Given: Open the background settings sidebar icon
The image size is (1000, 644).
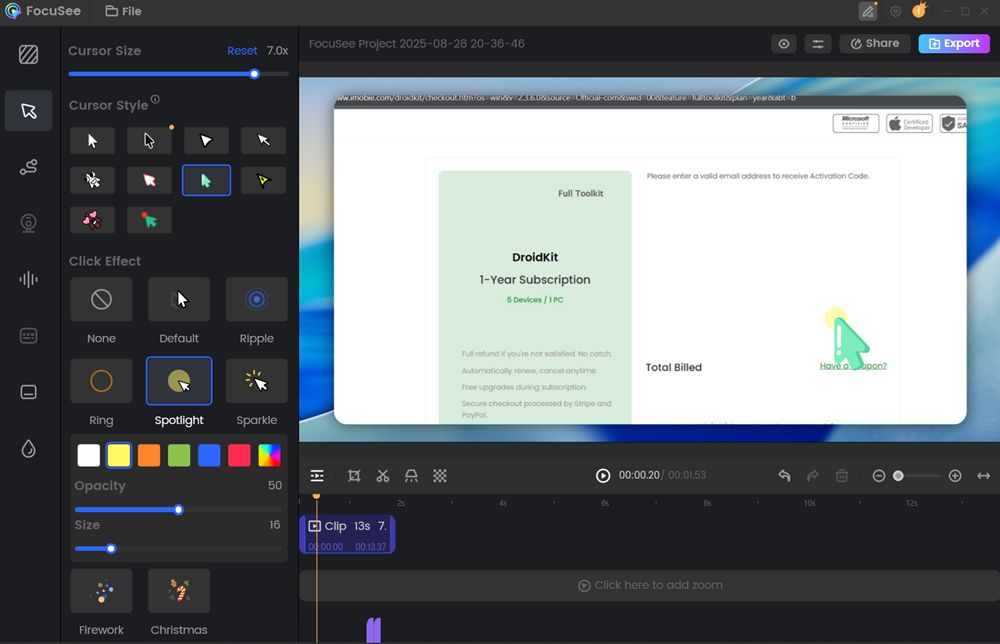Looking at the screenshot, I should (29, 55).
